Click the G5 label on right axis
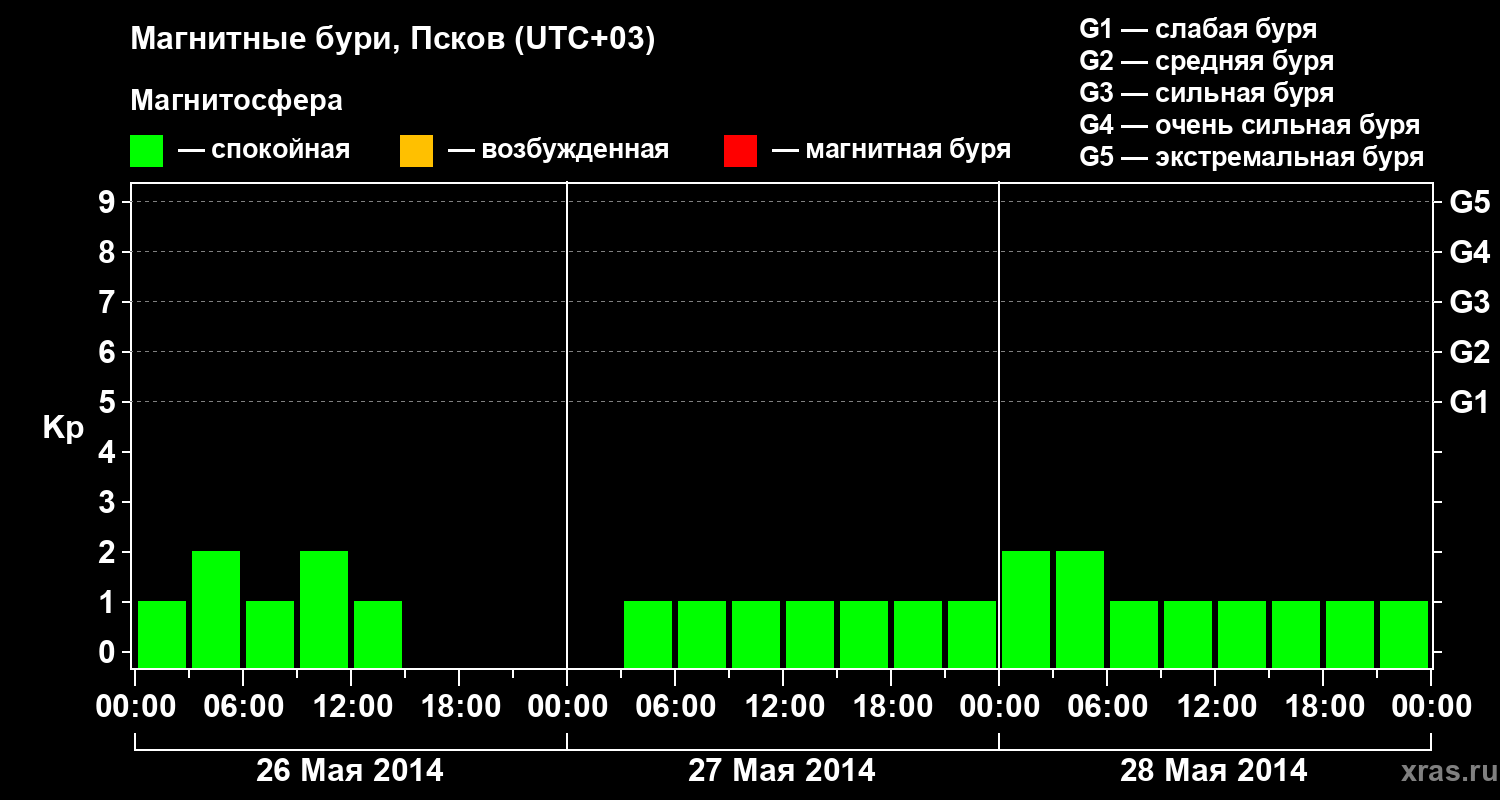The width and height of the screenshot is (1500, 800). pos(1470,202)
